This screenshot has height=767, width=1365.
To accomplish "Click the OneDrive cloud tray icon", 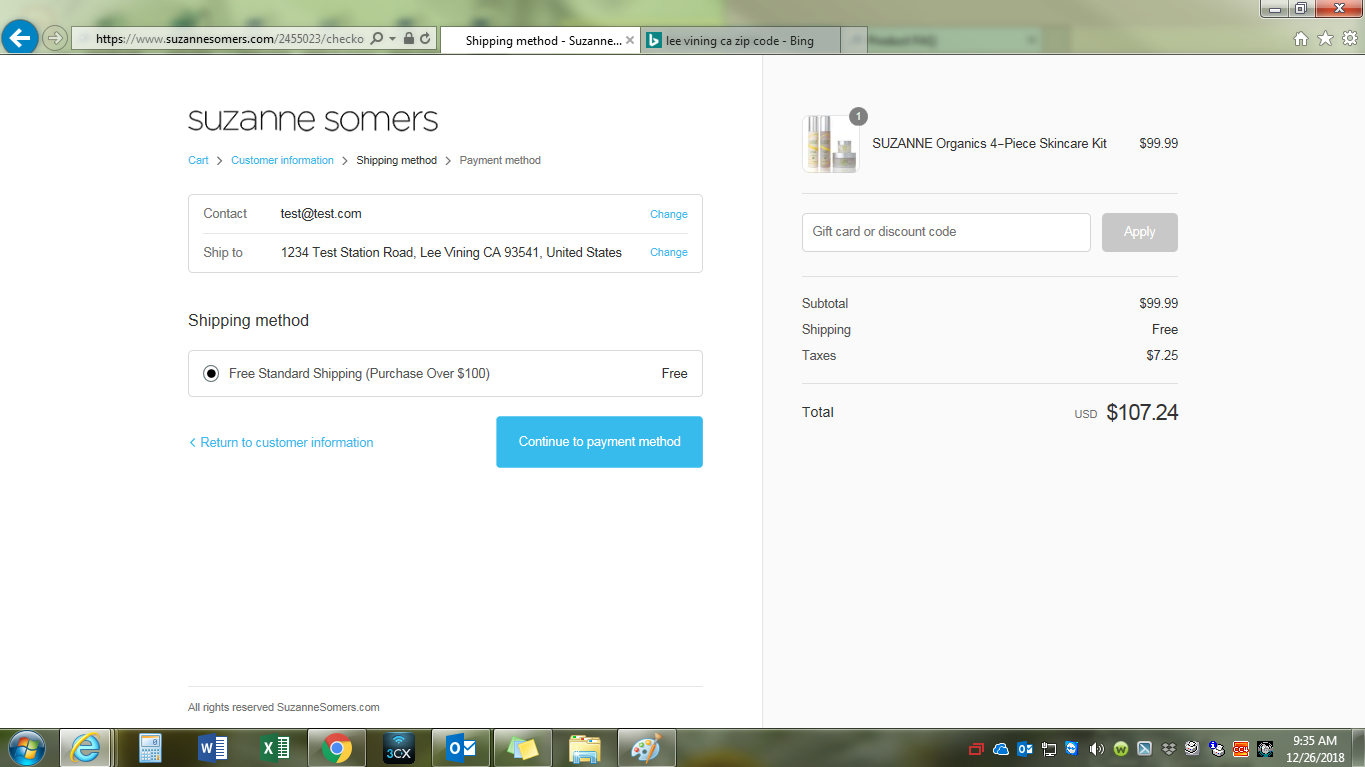I will tap(1001, 748).
